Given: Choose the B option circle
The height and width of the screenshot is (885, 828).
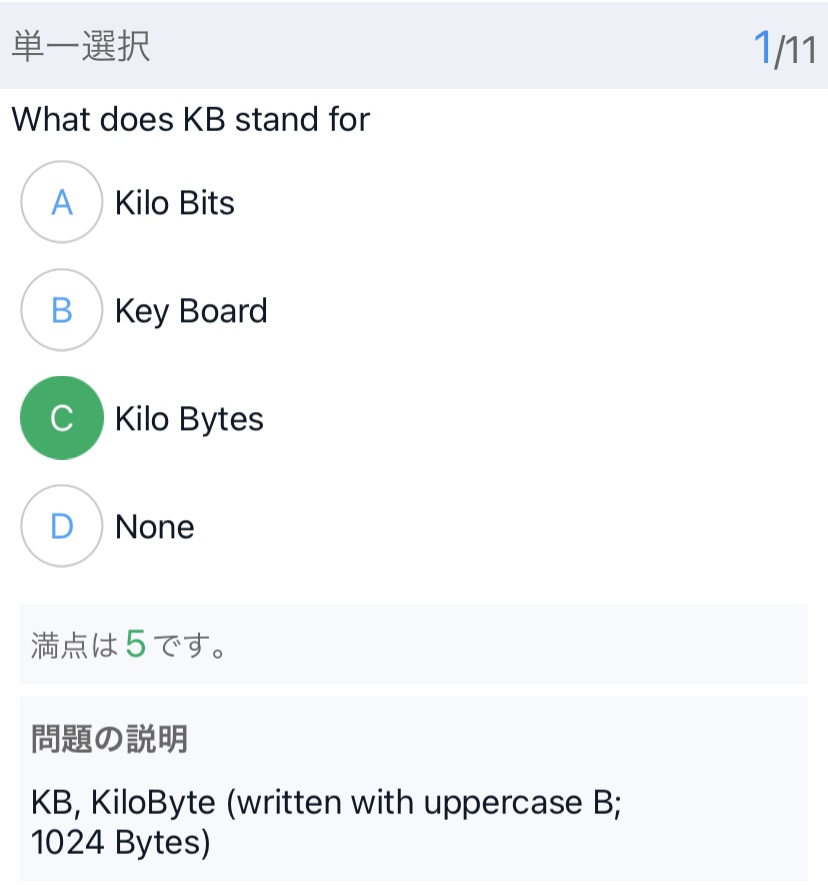Looking at the screenshot, I should click(x=62, y=311).
